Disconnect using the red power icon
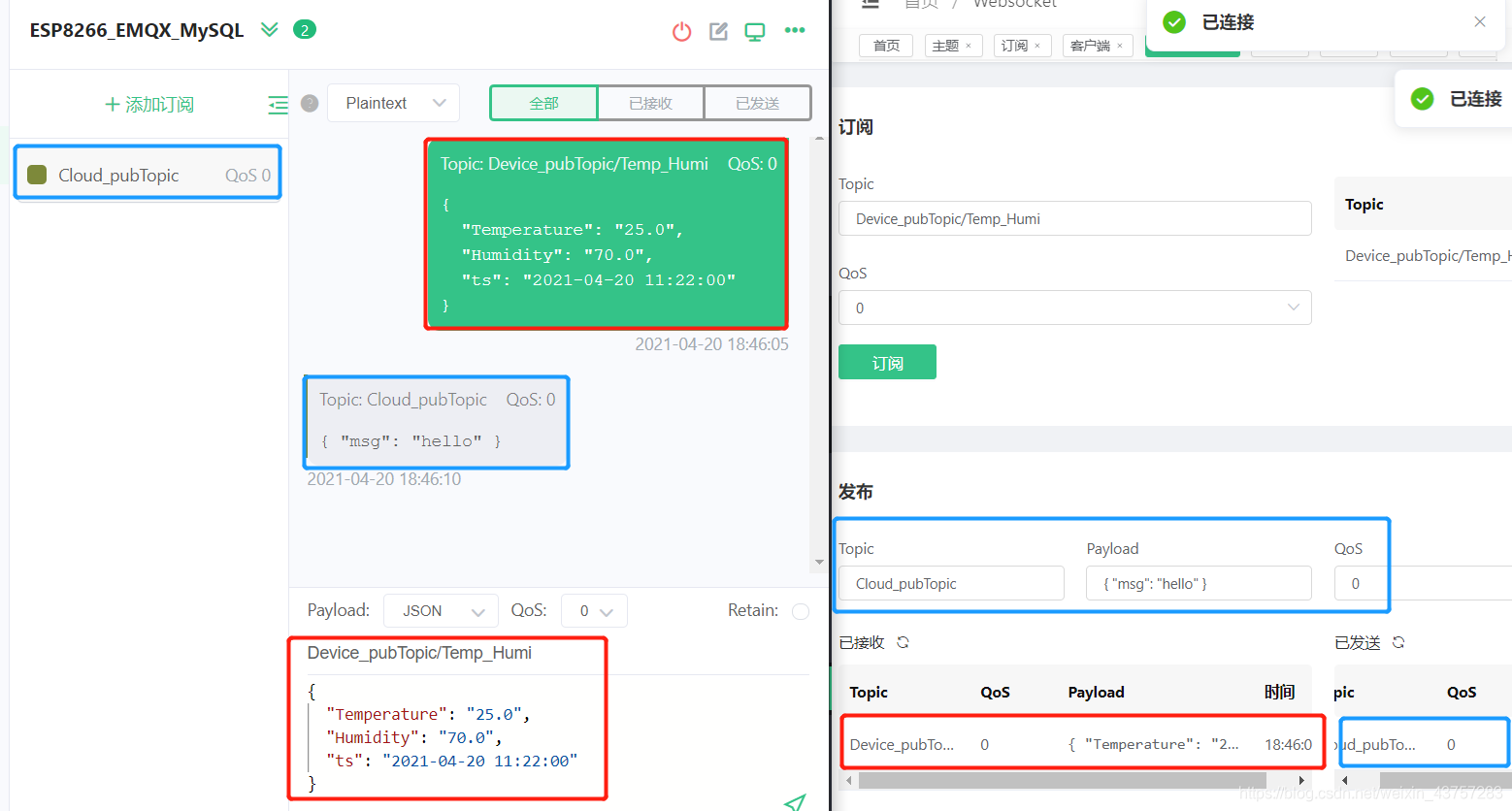The image size is (1512, 811). pyautogui.click(x=681, y=31)
